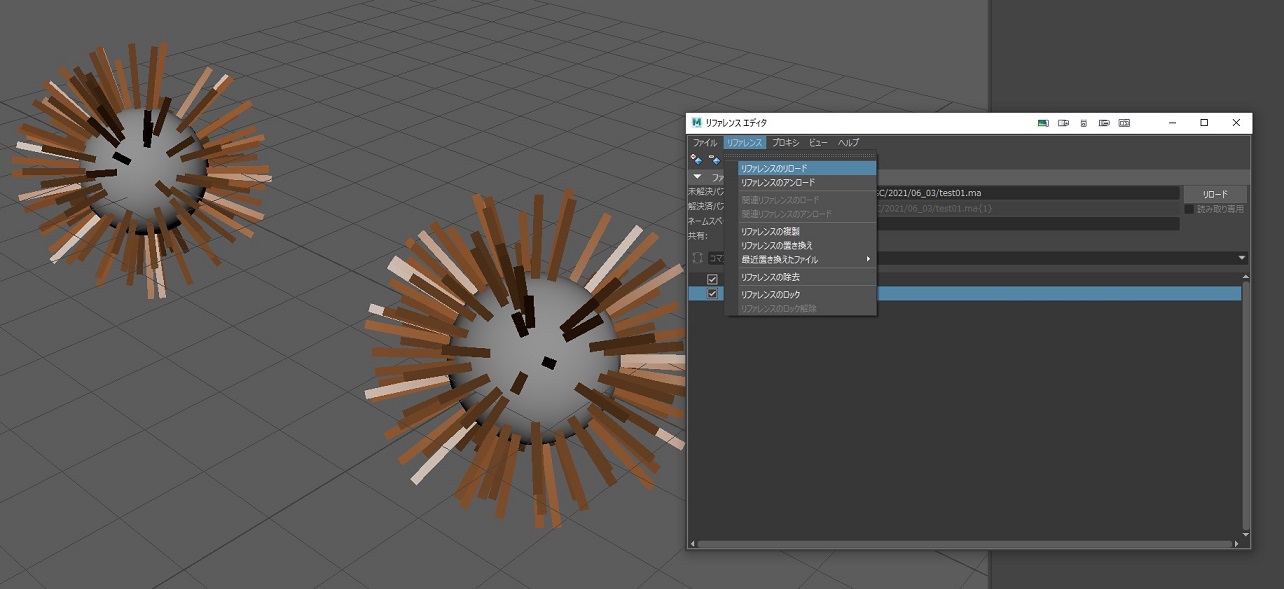Click the first display icon in the Reference Editor titlebar
This screenshot has height=589, width=1284.
tap(1042, 122)
